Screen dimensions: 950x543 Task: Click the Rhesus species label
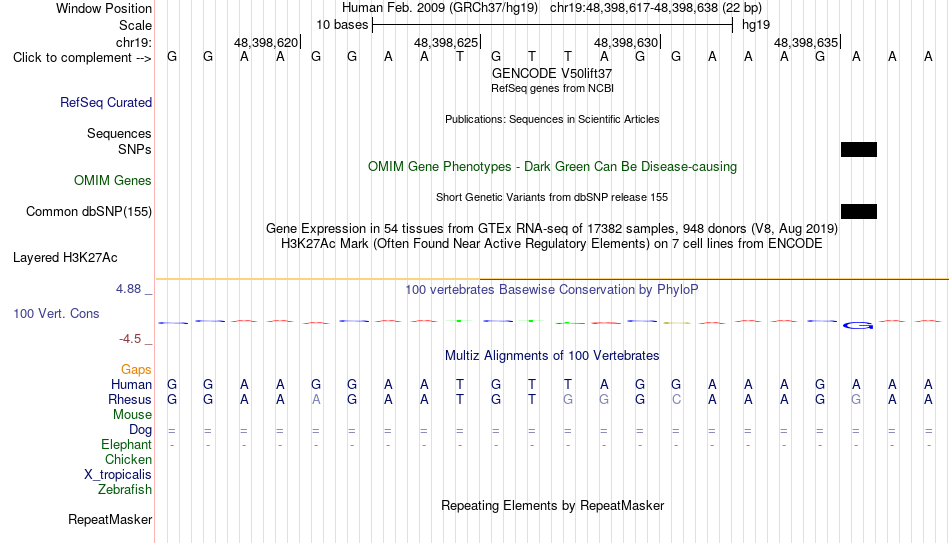(x=129, y=399)
